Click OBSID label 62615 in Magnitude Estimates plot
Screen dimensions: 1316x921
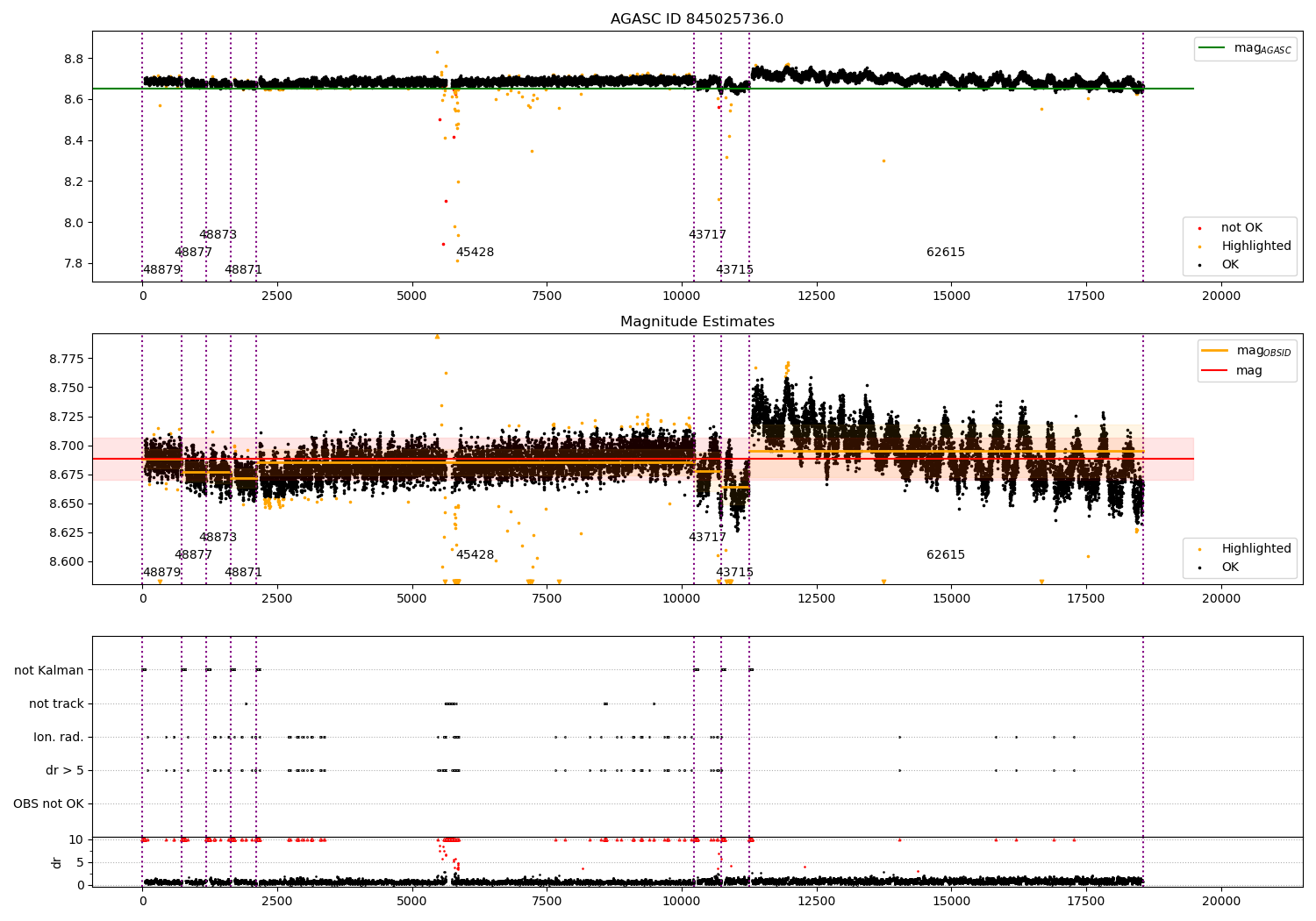coord(946,555)
